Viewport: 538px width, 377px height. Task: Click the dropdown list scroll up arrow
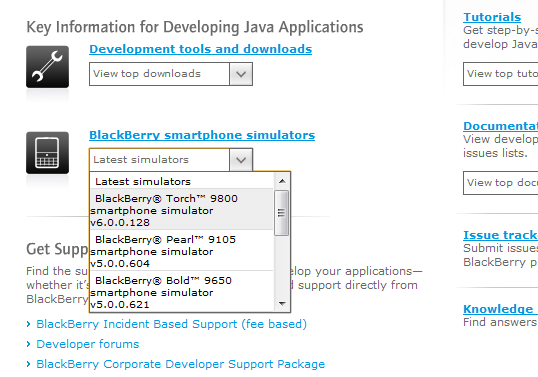click(282, 181)
